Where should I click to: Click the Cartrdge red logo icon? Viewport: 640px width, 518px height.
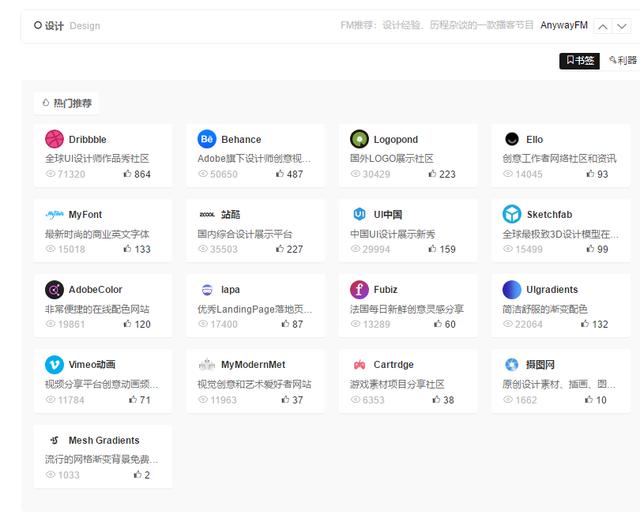click(359, 365)
